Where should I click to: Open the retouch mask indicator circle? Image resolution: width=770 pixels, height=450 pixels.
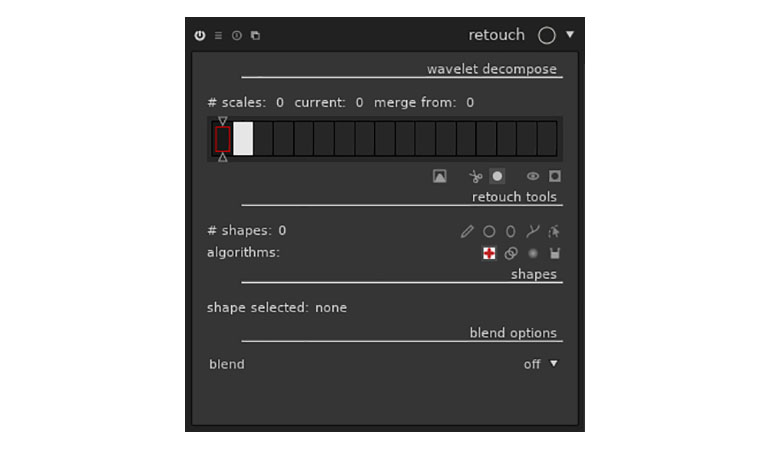546,36
